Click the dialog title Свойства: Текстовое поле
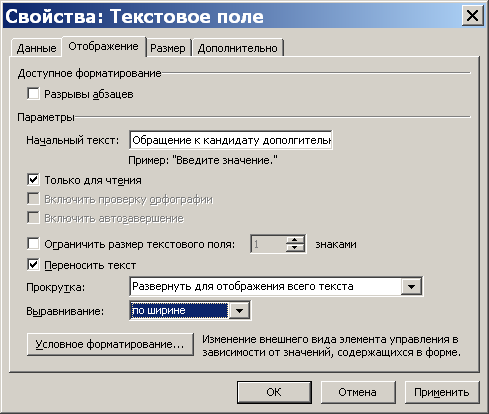Image resolution: width=489 pixels, height=414 pixels. (x=134, y=16)
